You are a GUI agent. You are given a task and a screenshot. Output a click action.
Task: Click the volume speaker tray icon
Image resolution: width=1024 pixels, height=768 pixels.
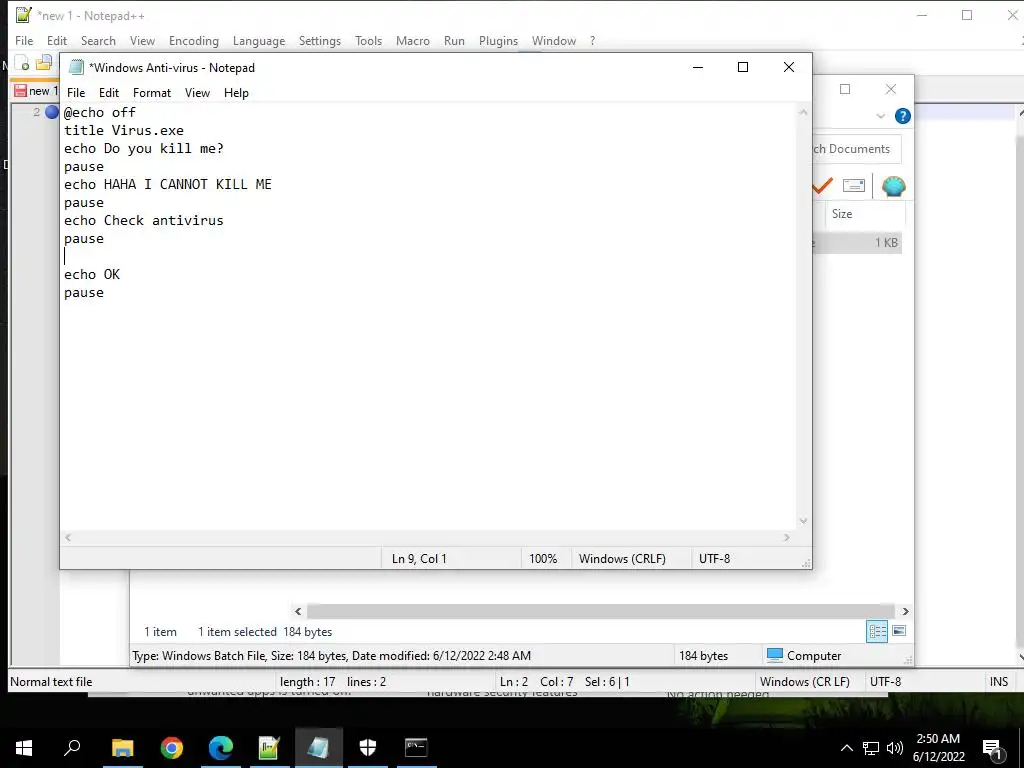tap(895, 748)
